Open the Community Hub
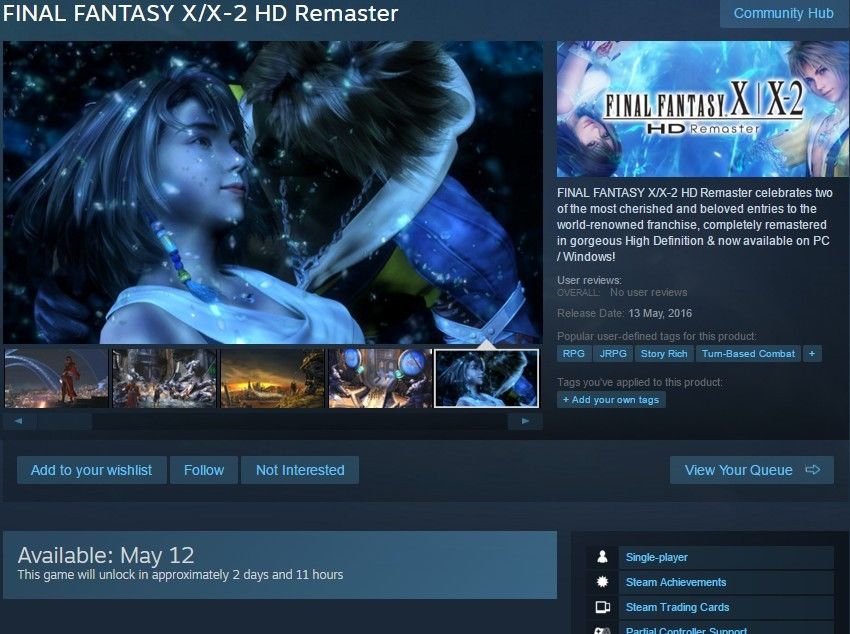850x634 pixels. coord(783,14)
